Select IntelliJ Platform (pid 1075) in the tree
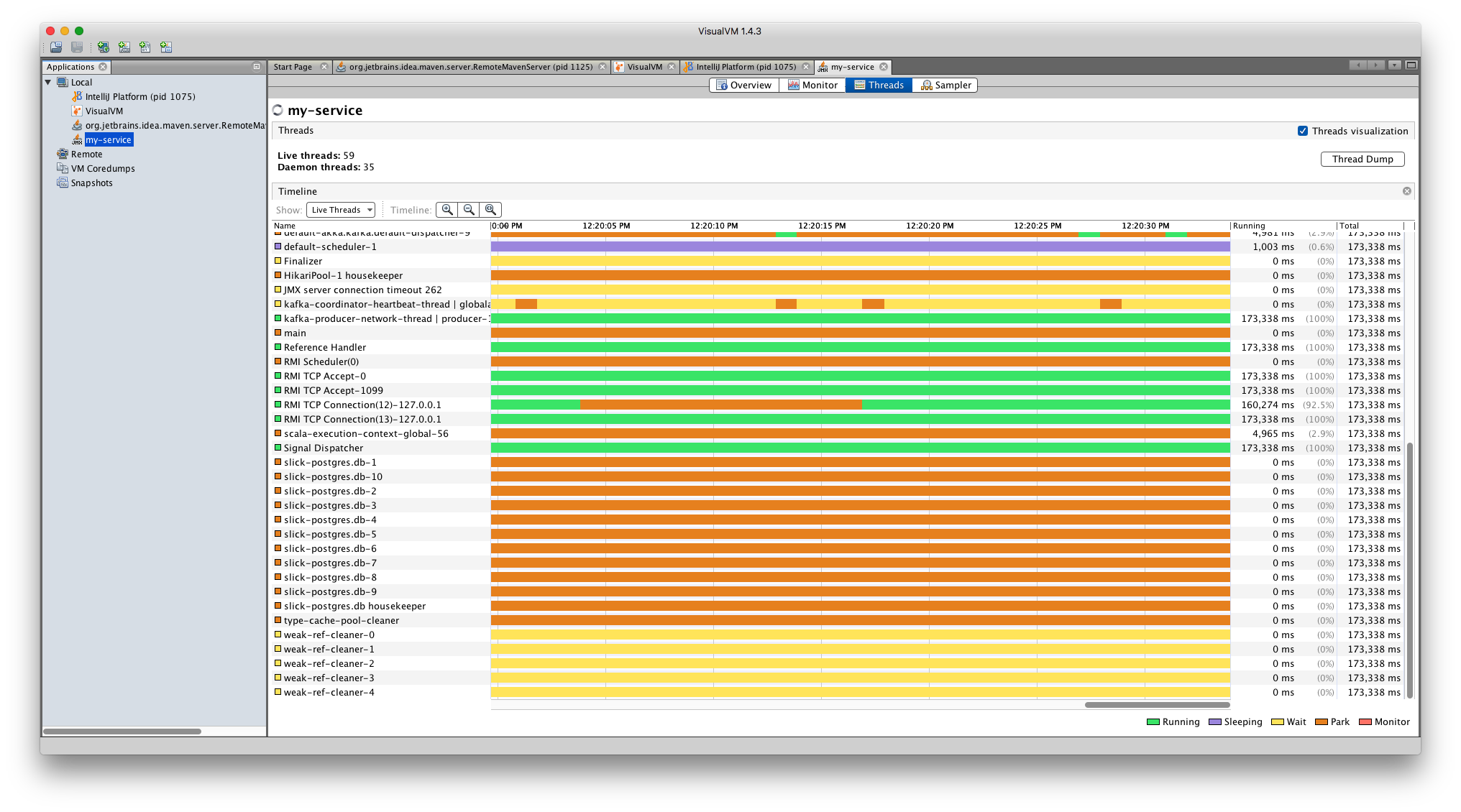The image size is (1461, 812). [139, 97]
